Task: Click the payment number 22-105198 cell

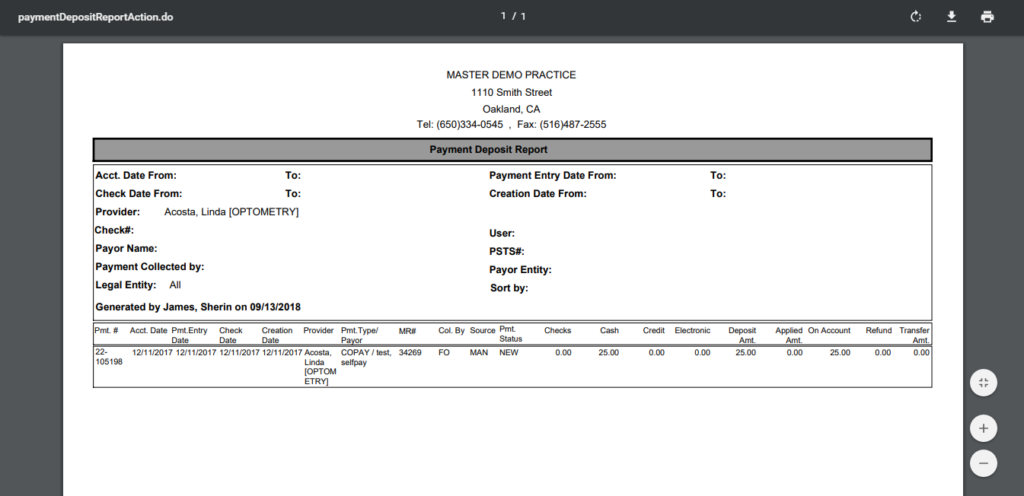Action: pyautogui.click(x=109, y=357)
